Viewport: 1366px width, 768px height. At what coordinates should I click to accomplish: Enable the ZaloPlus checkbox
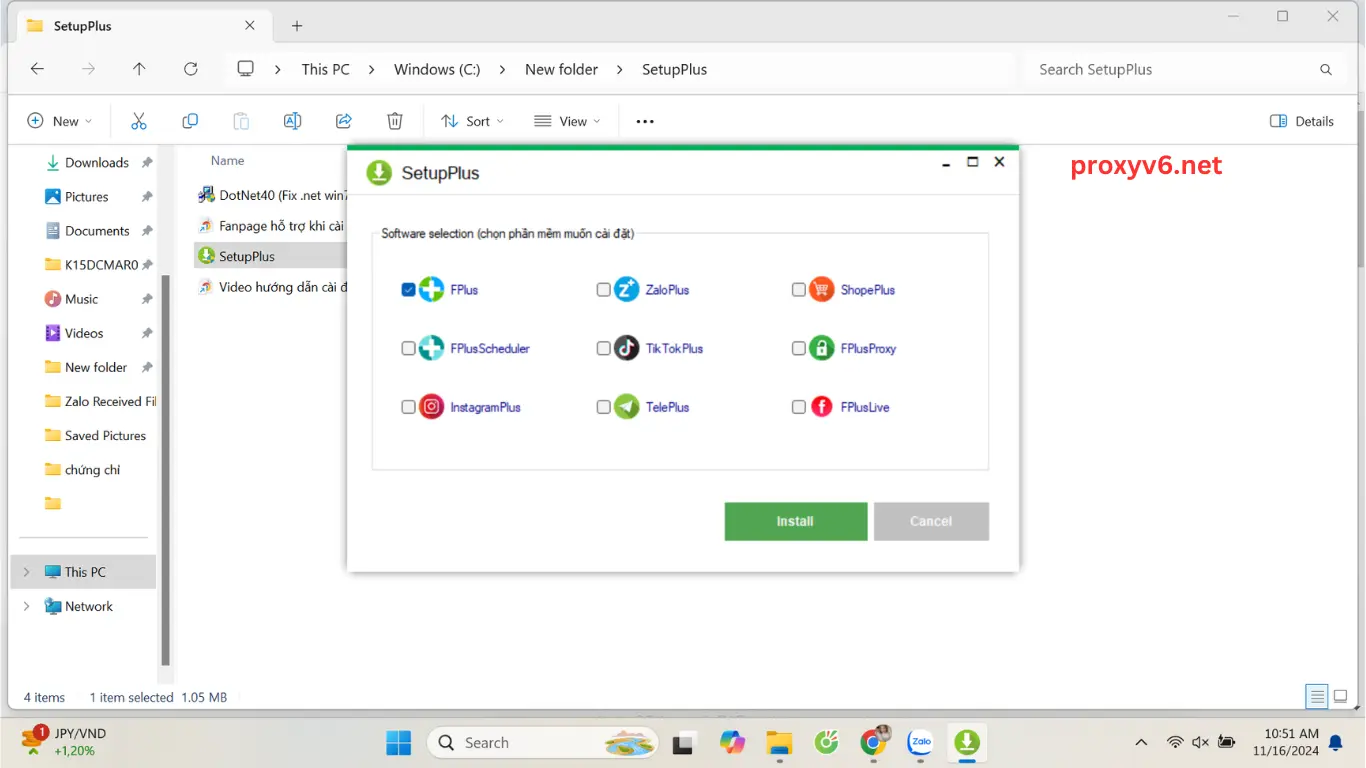(603, 290)
